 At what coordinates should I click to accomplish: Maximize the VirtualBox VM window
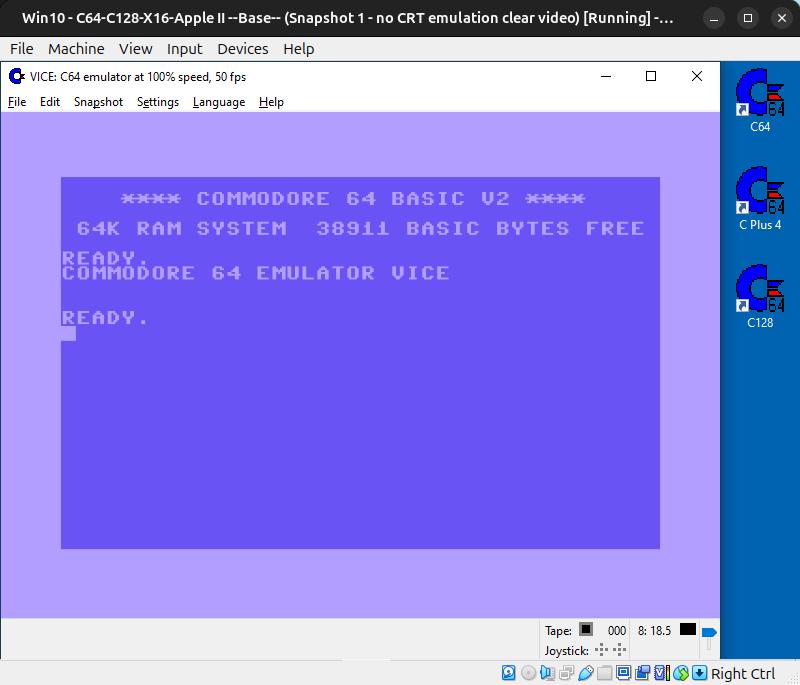click(x=747, y=18)
